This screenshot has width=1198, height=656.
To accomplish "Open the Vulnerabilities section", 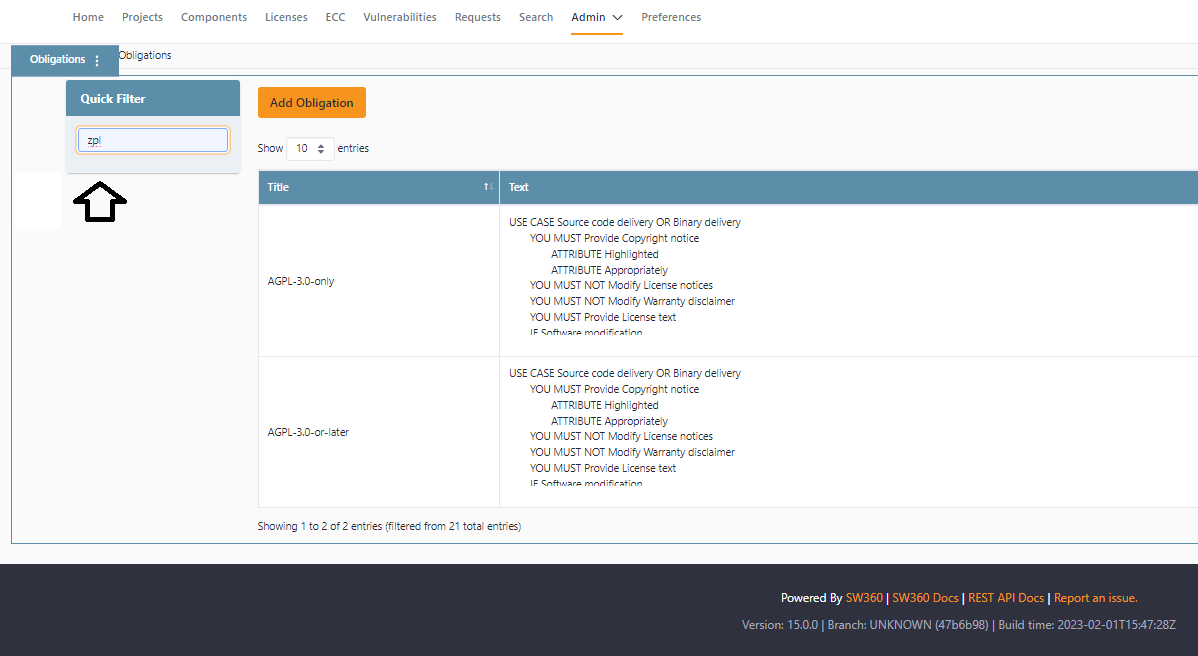I will [x=399, y=17].
